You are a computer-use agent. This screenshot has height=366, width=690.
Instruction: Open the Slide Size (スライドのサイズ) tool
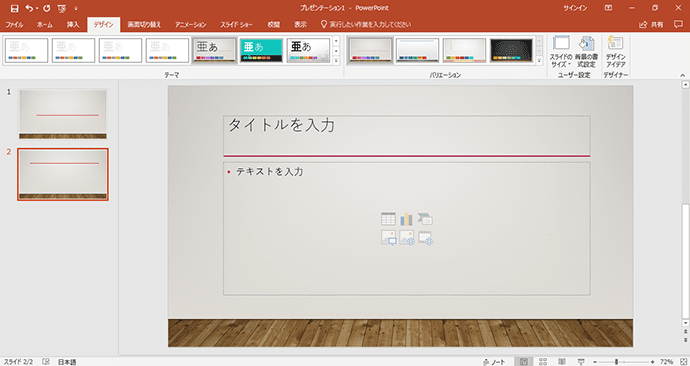pos(561,51)
